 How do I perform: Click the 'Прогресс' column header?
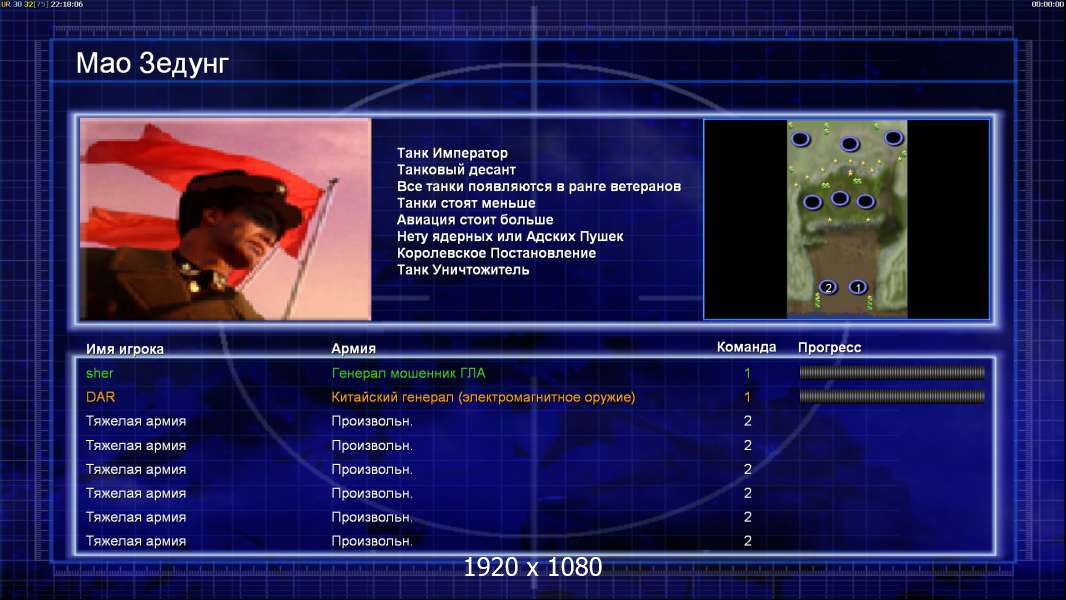829,348
